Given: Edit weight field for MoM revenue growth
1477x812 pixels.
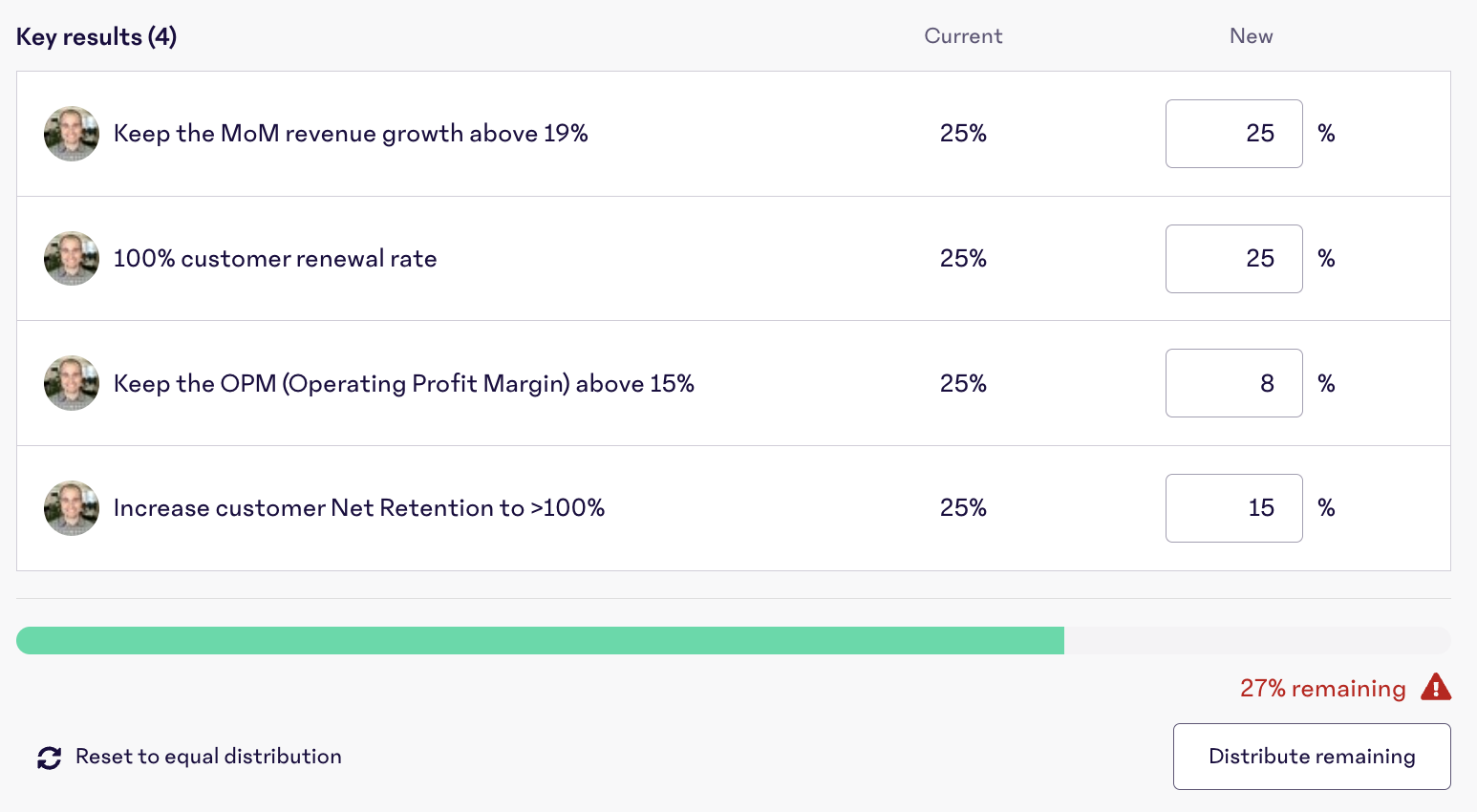Looking at the screenshot, I should pos(1233,134).
